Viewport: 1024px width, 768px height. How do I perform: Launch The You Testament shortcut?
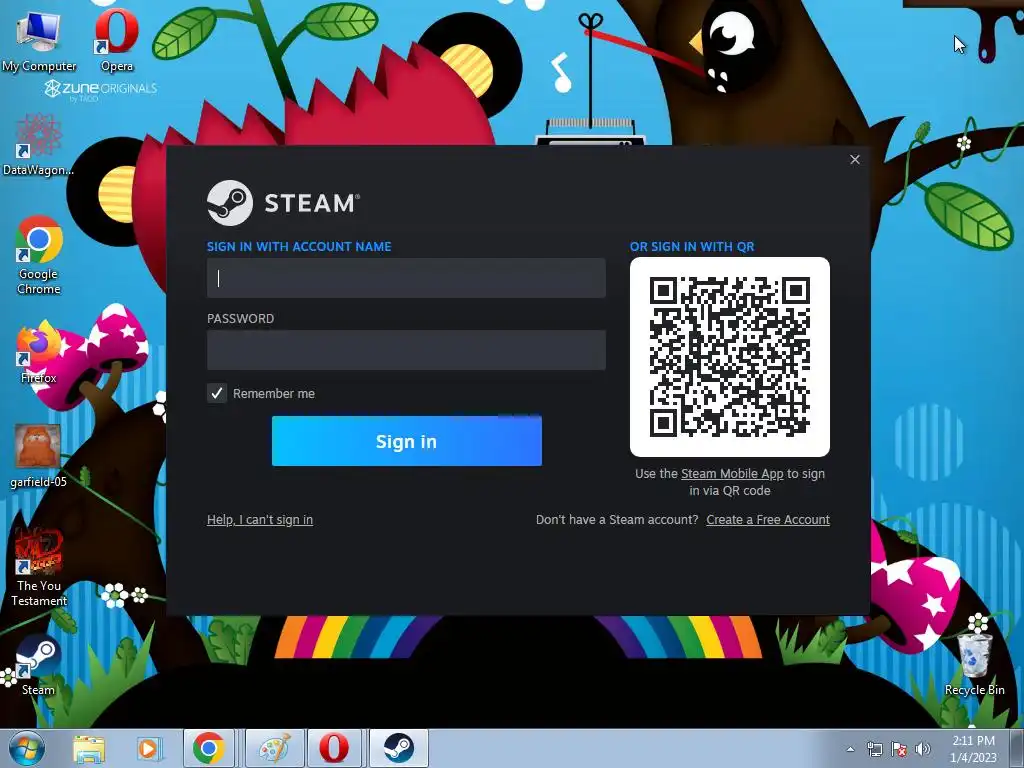[39, 567]
